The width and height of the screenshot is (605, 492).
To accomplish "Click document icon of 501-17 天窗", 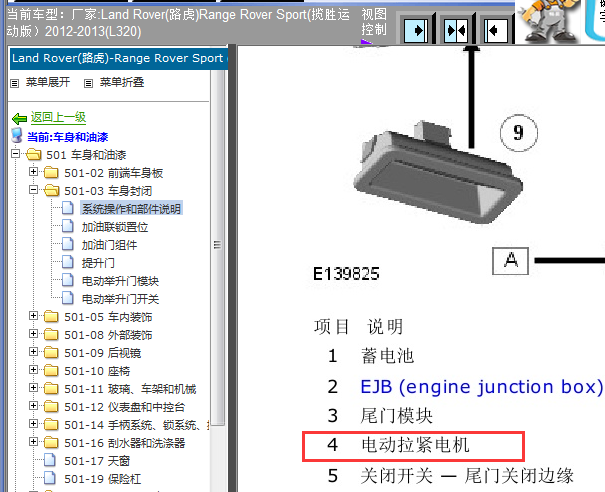I will click(49, 460).
